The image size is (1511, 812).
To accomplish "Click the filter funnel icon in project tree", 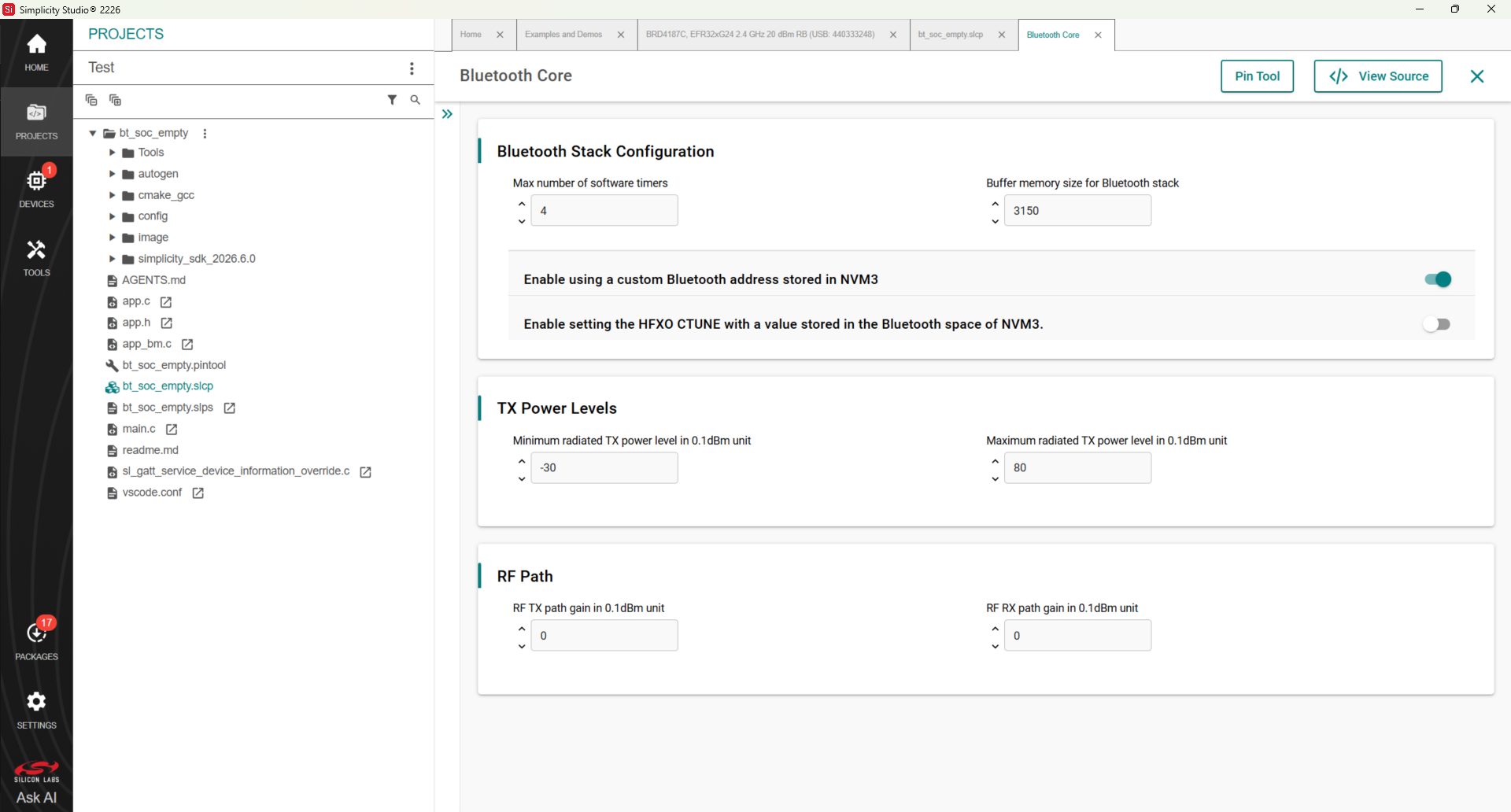I will click(392, 100).
